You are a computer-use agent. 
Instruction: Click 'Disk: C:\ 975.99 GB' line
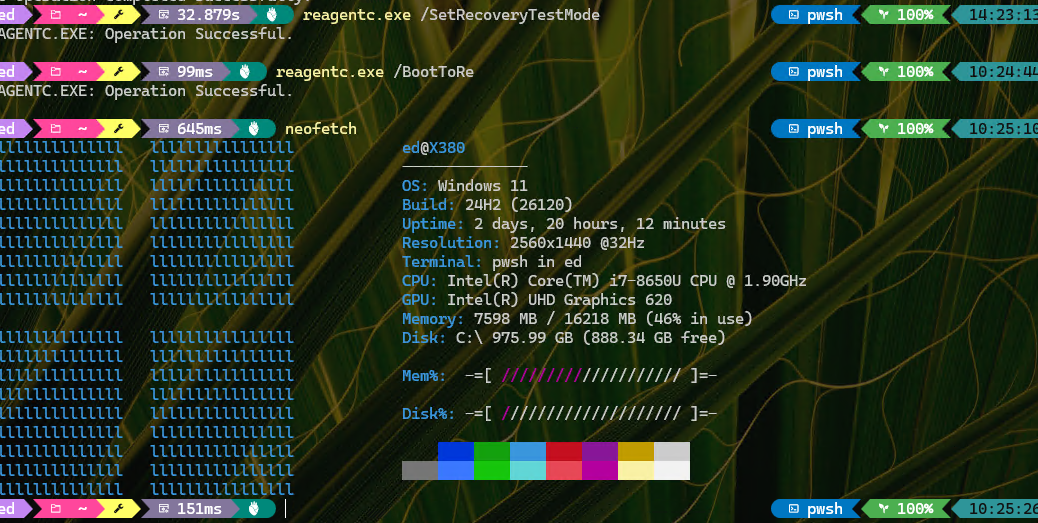[x=564, y=338]
